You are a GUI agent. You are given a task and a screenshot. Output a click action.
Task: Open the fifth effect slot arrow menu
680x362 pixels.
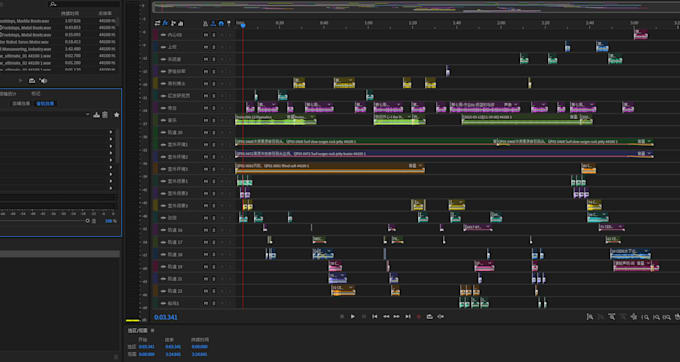pyautogui.click(x=111, y=160)
